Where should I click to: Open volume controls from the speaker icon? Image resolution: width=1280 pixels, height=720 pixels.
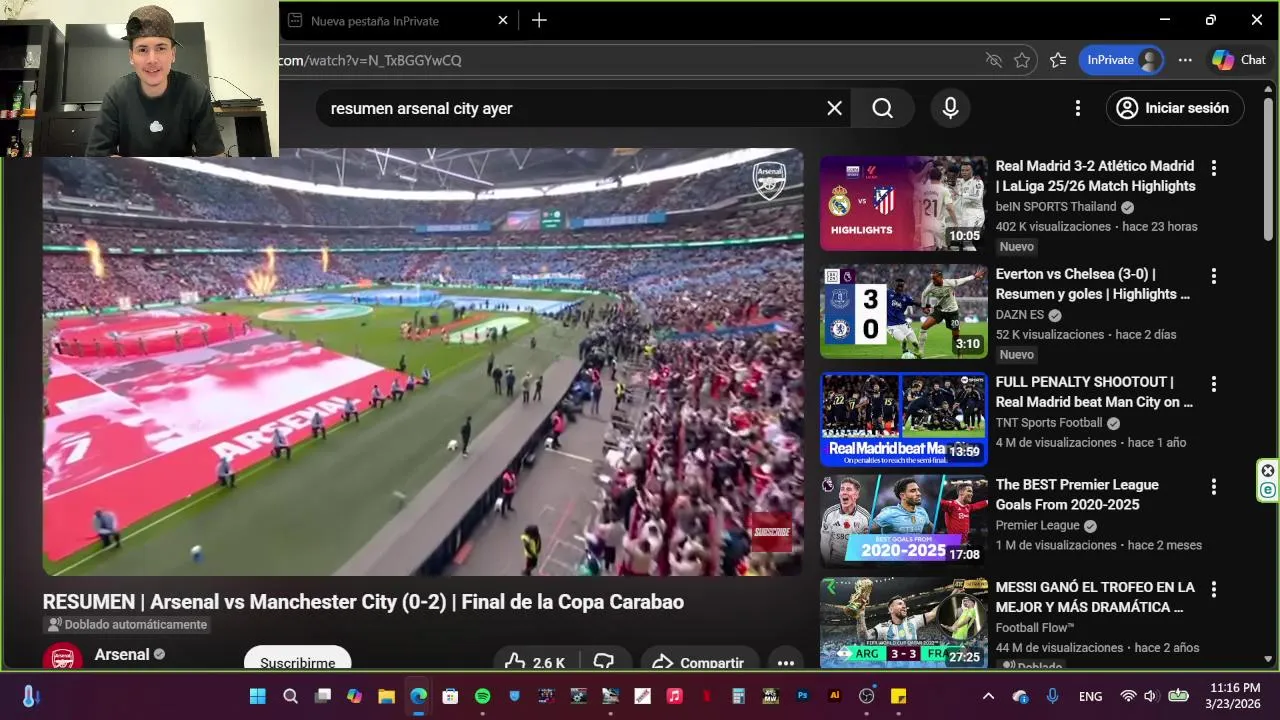click(1150, 696)
